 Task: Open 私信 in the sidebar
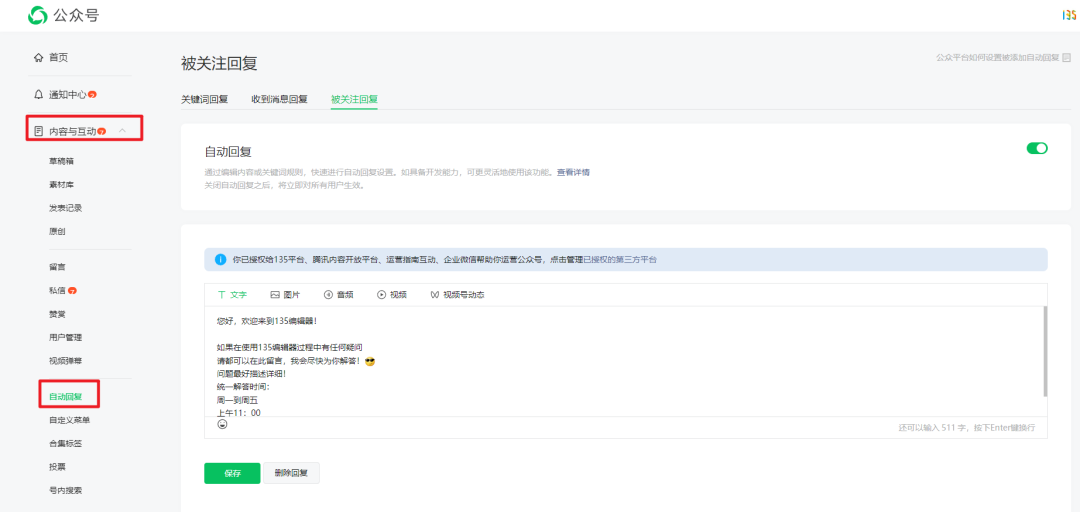click(57, 291)
